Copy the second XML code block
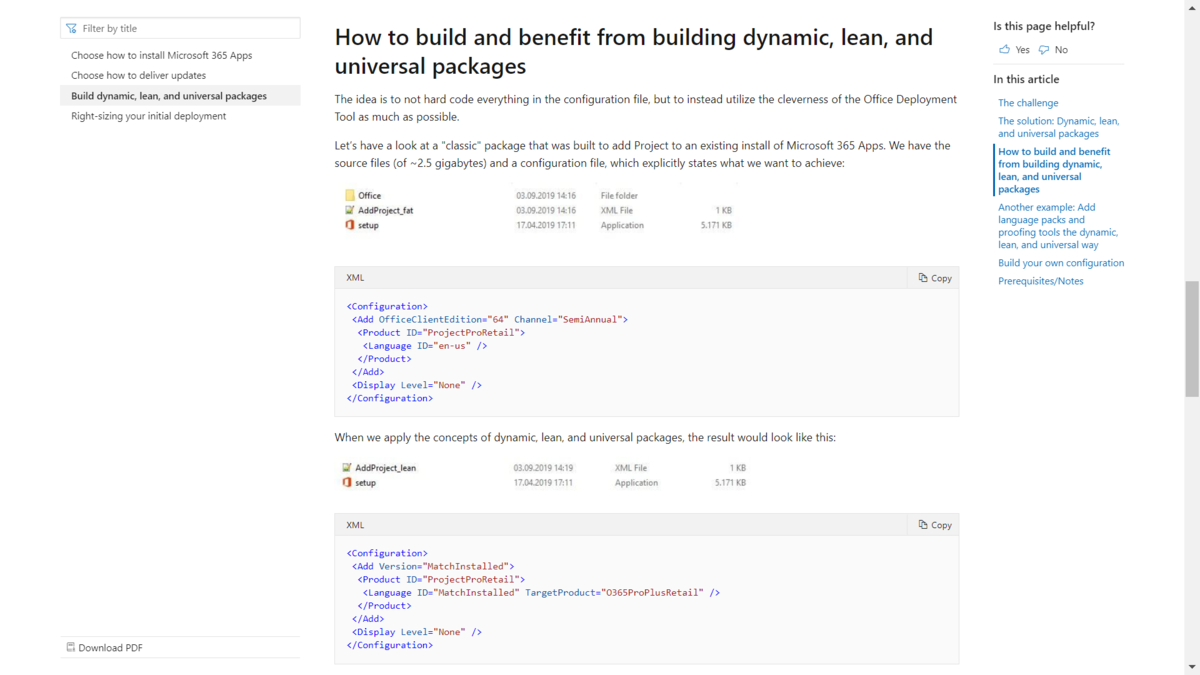This screenshot has height=675, width=1200. [935, 525]
